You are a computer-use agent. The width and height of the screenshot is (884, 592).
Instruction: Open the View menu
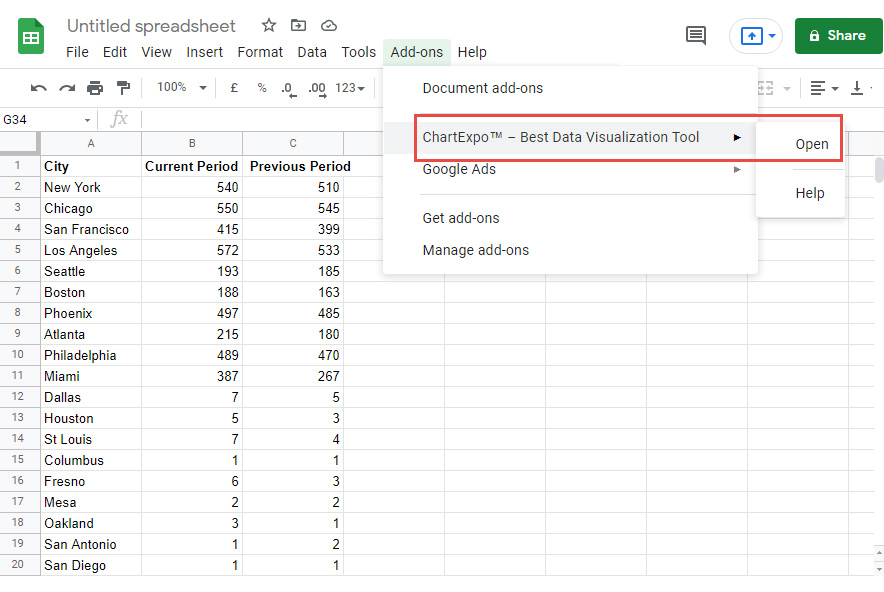tap(156, 52)
